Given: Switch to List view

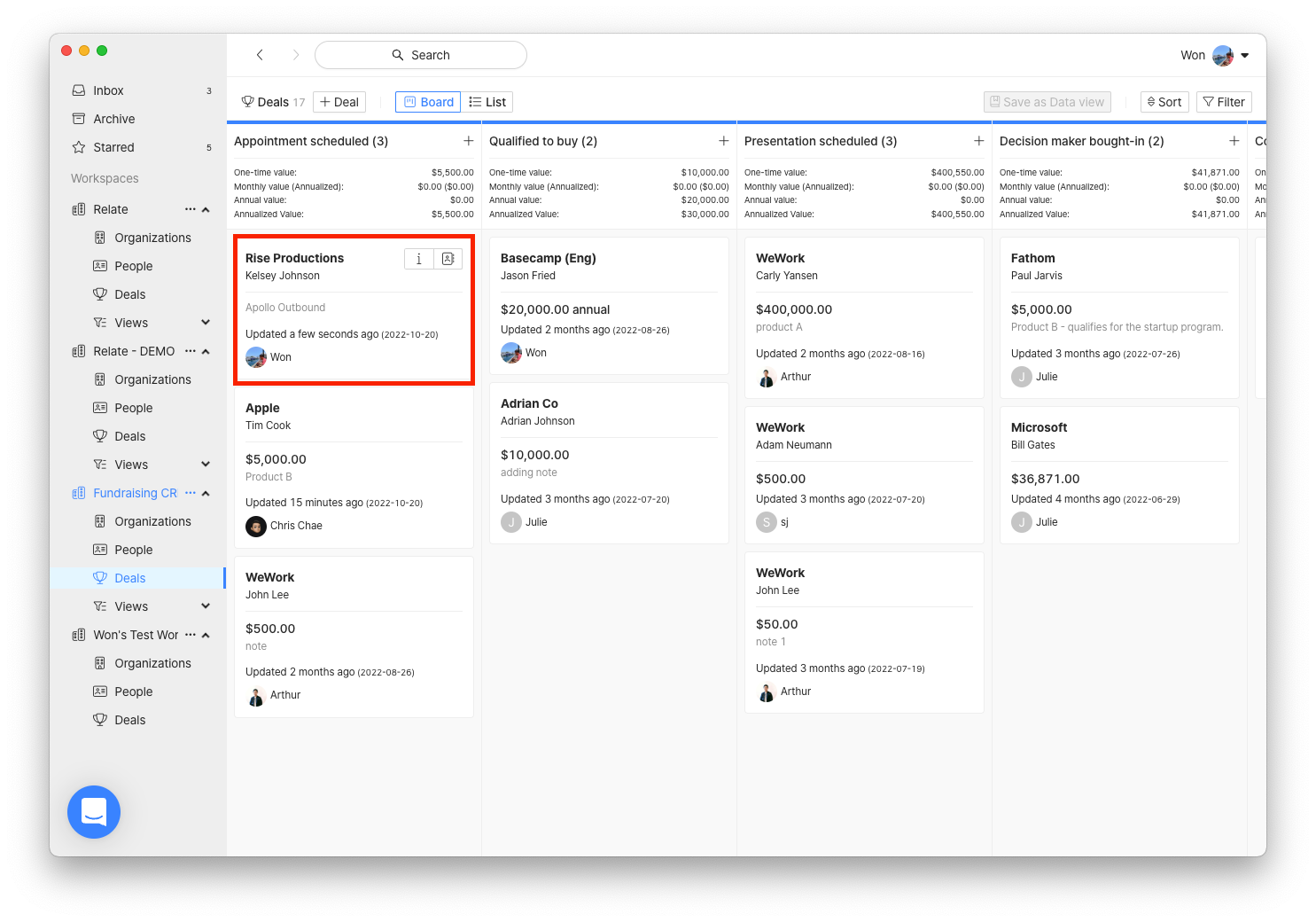Looking at the screenshot, I should click(487, 102).
